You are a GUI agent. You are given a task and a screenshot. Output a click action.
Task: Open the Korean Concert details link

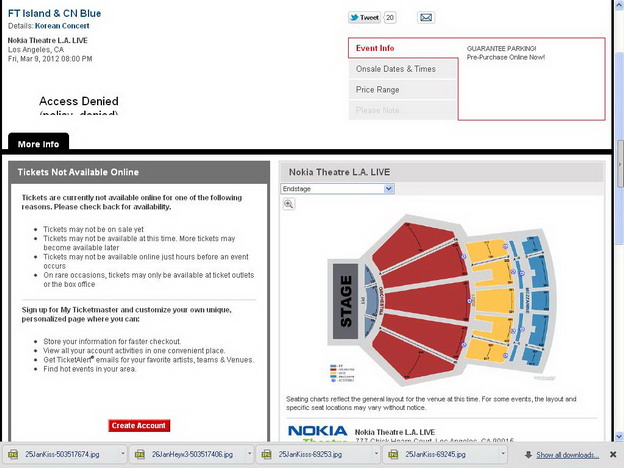click(62, 26)
